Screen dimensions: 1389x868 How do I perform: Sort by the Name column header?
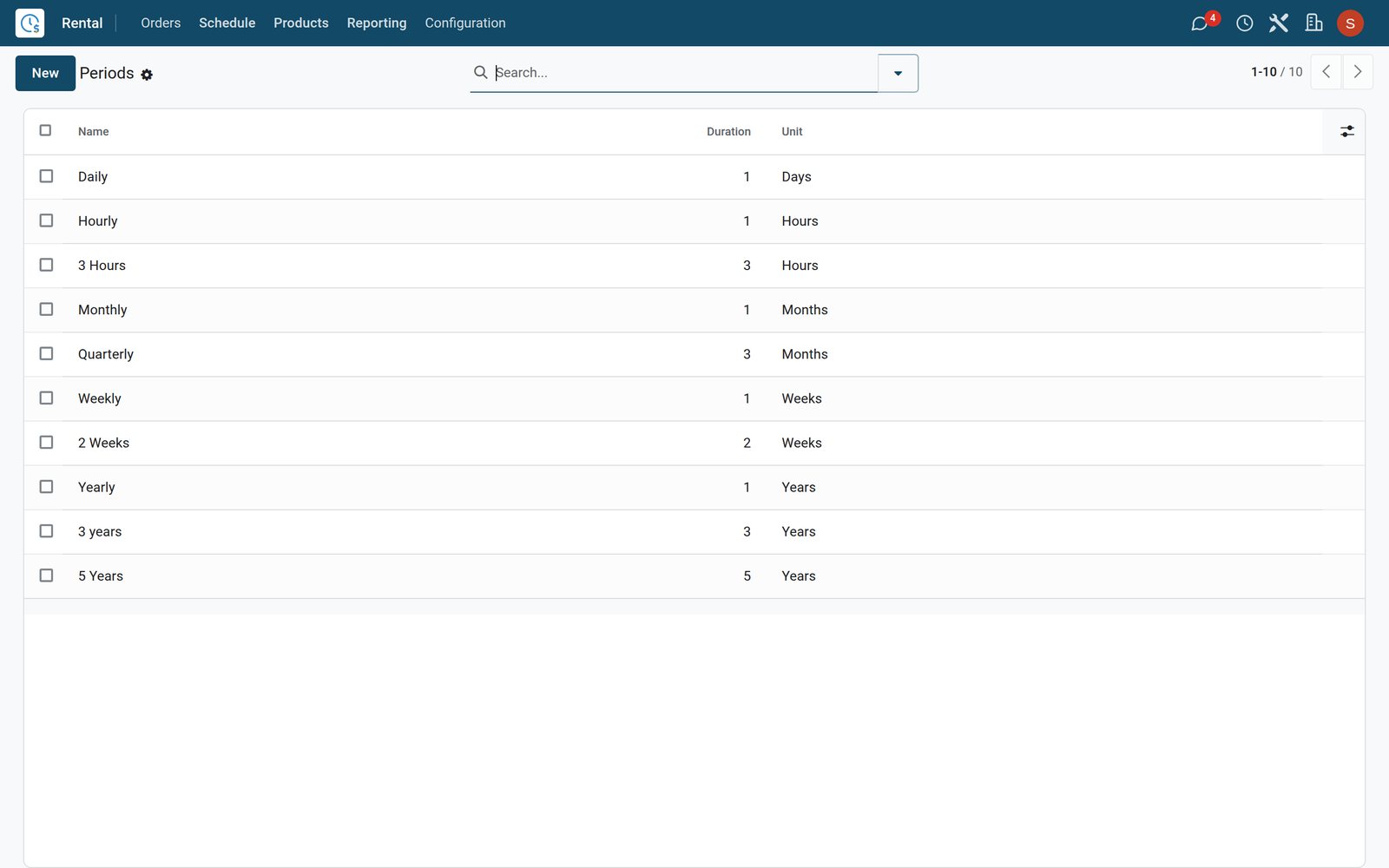(94, 132)
